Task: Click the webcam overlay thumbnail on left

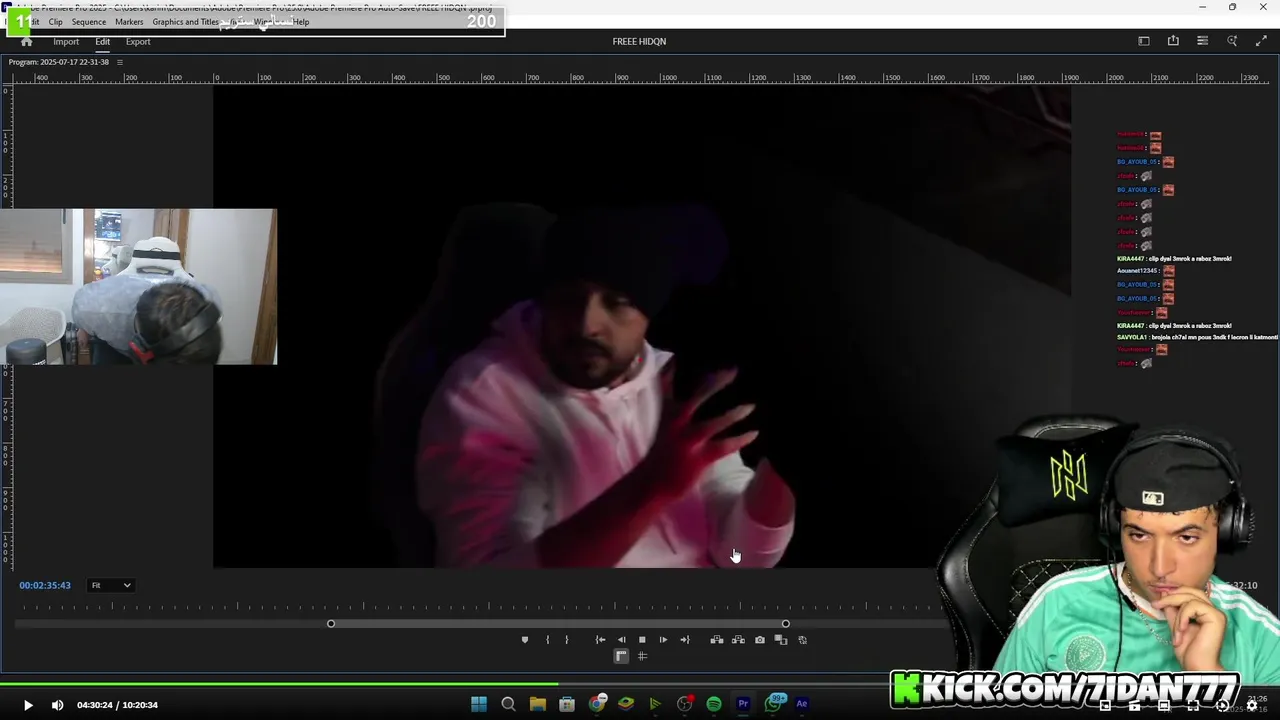Action: click(x=139, y=286)
